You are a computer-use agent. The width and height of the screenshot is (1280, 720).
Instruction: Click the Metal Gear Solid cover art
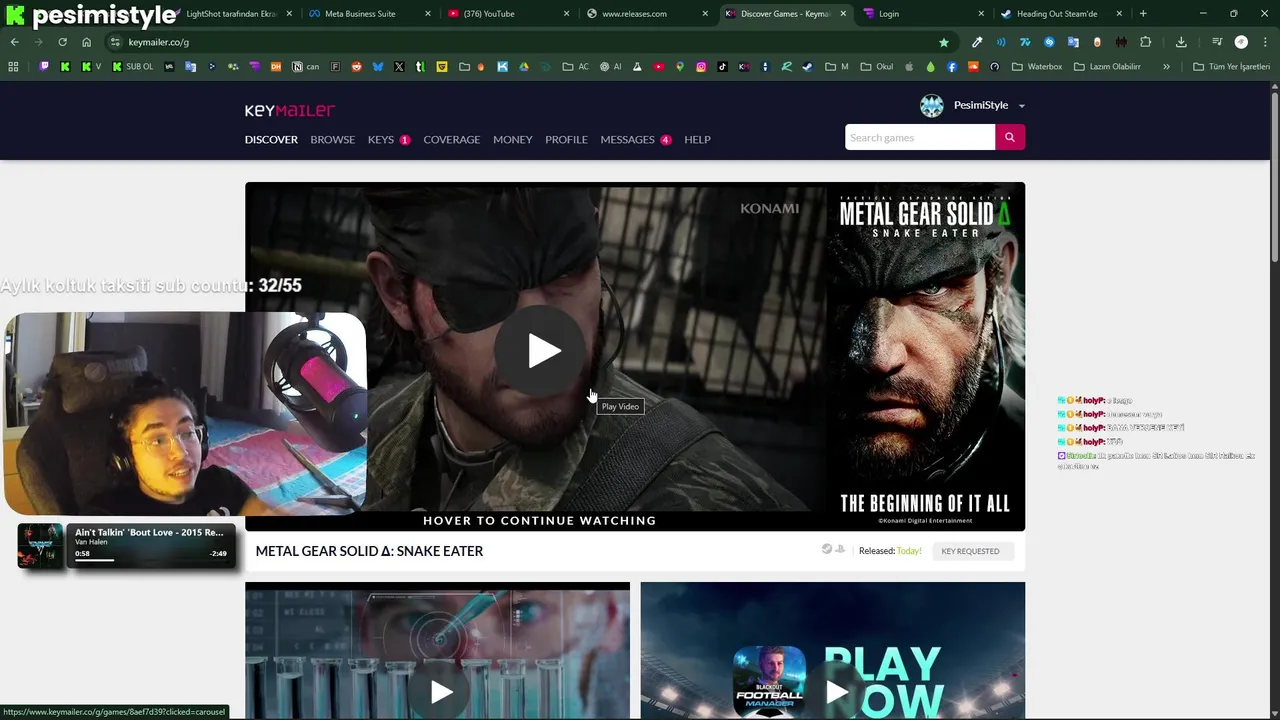[x=925, y=356]
